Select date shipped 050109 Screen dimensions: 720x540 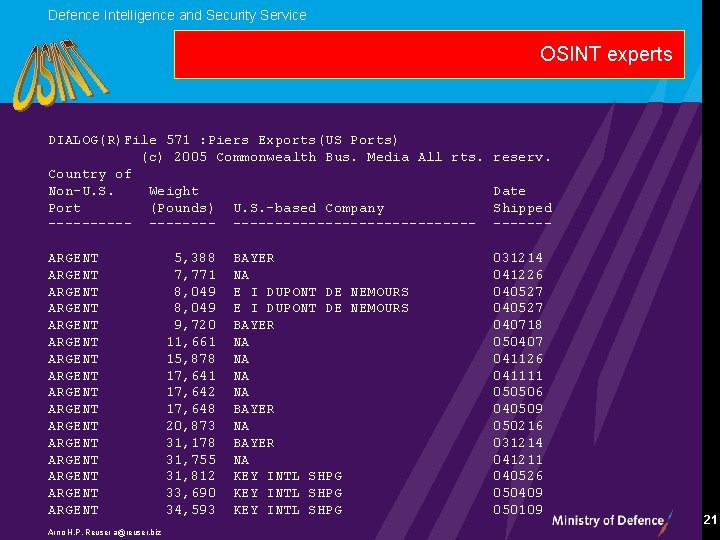pos(518,510)
